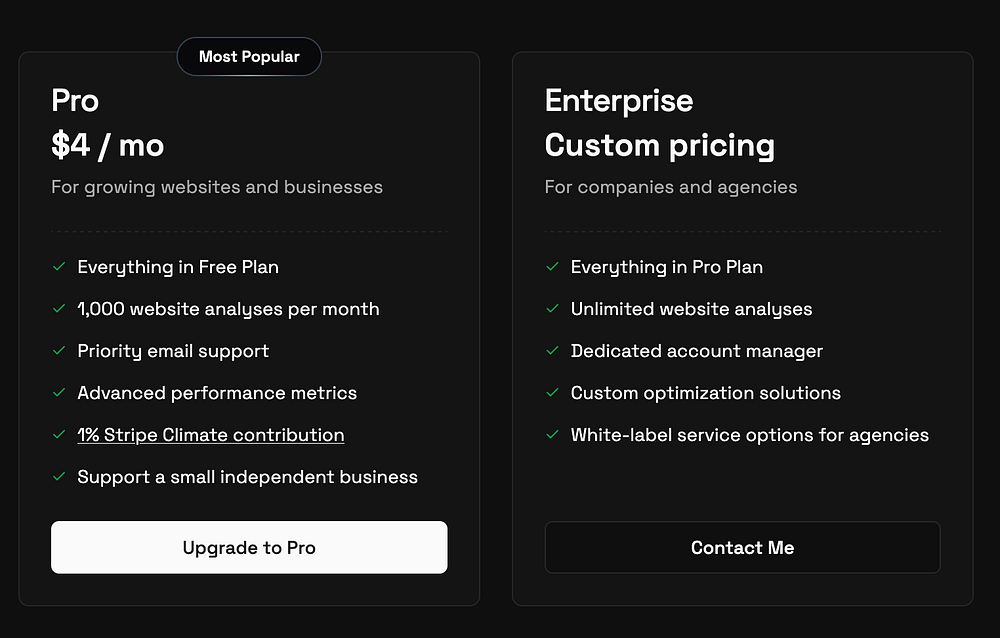This screenshot has width=1000, height=638.
Task: Click checkmark next to 1,000 website analyses
Action: pos(58,309)
